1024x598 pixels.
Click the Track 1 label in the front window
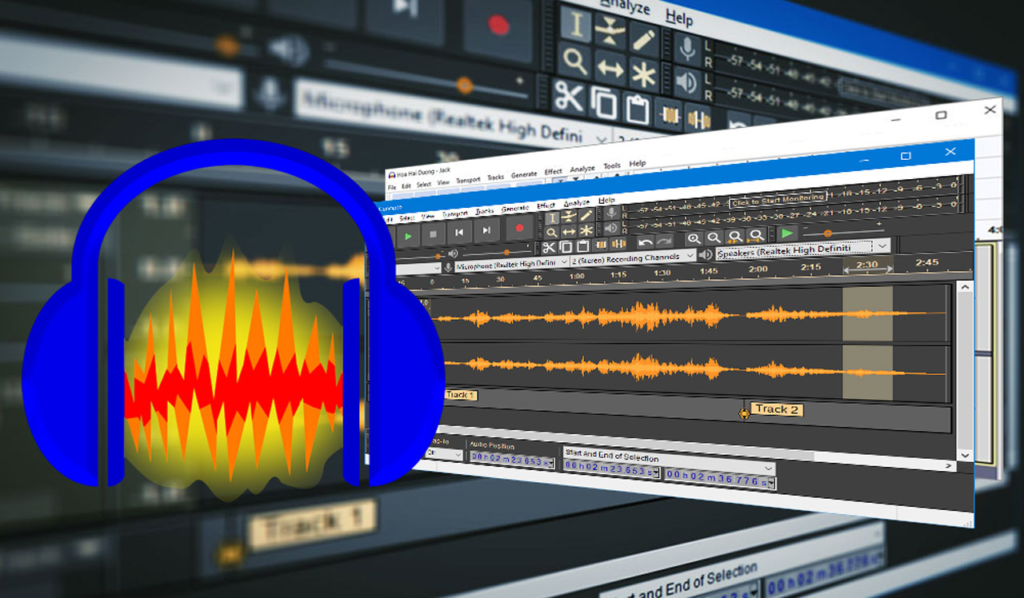[x=461, y=394]
